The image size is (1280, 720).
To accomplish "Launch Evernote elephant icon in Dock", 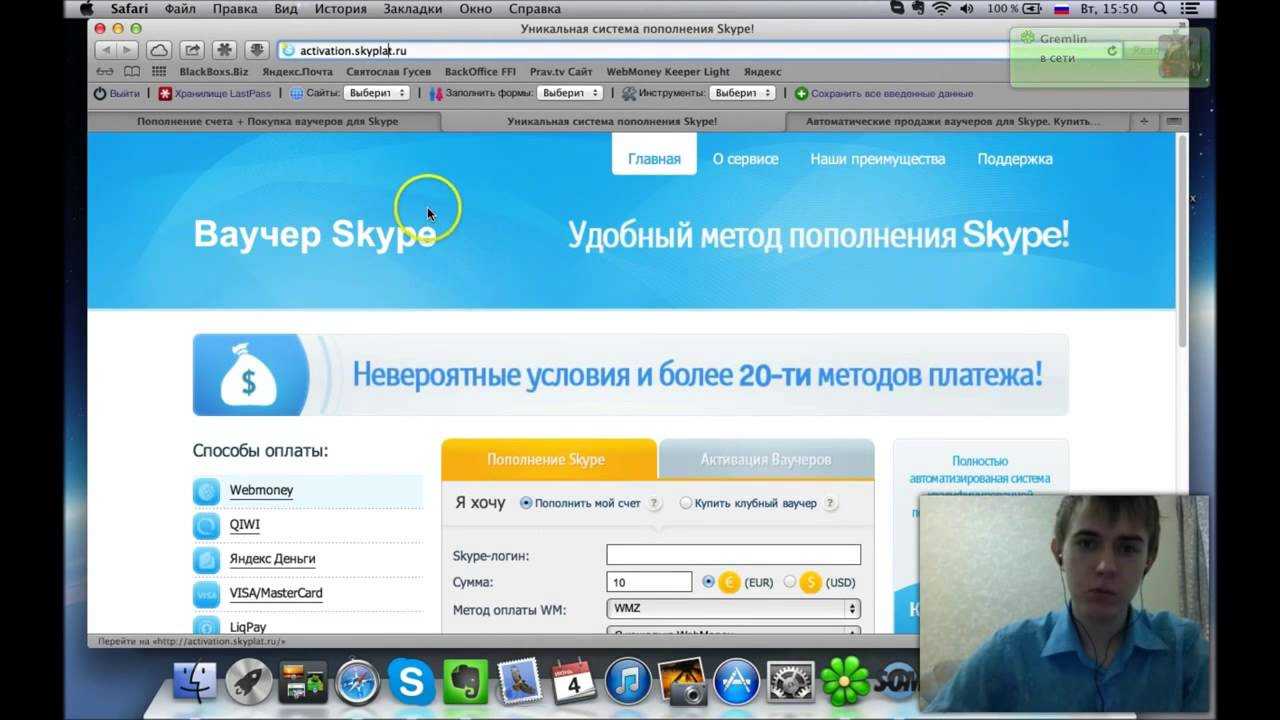I will point(465,683).
